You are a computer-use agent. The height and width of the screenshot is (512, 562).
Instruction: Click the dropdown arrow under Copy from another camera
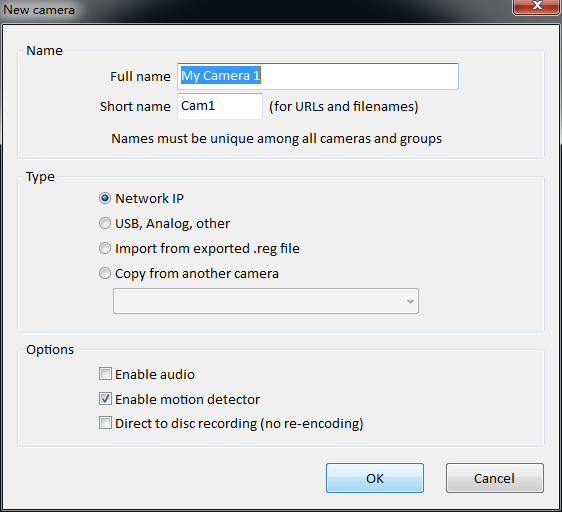click(x=410, y=302)
